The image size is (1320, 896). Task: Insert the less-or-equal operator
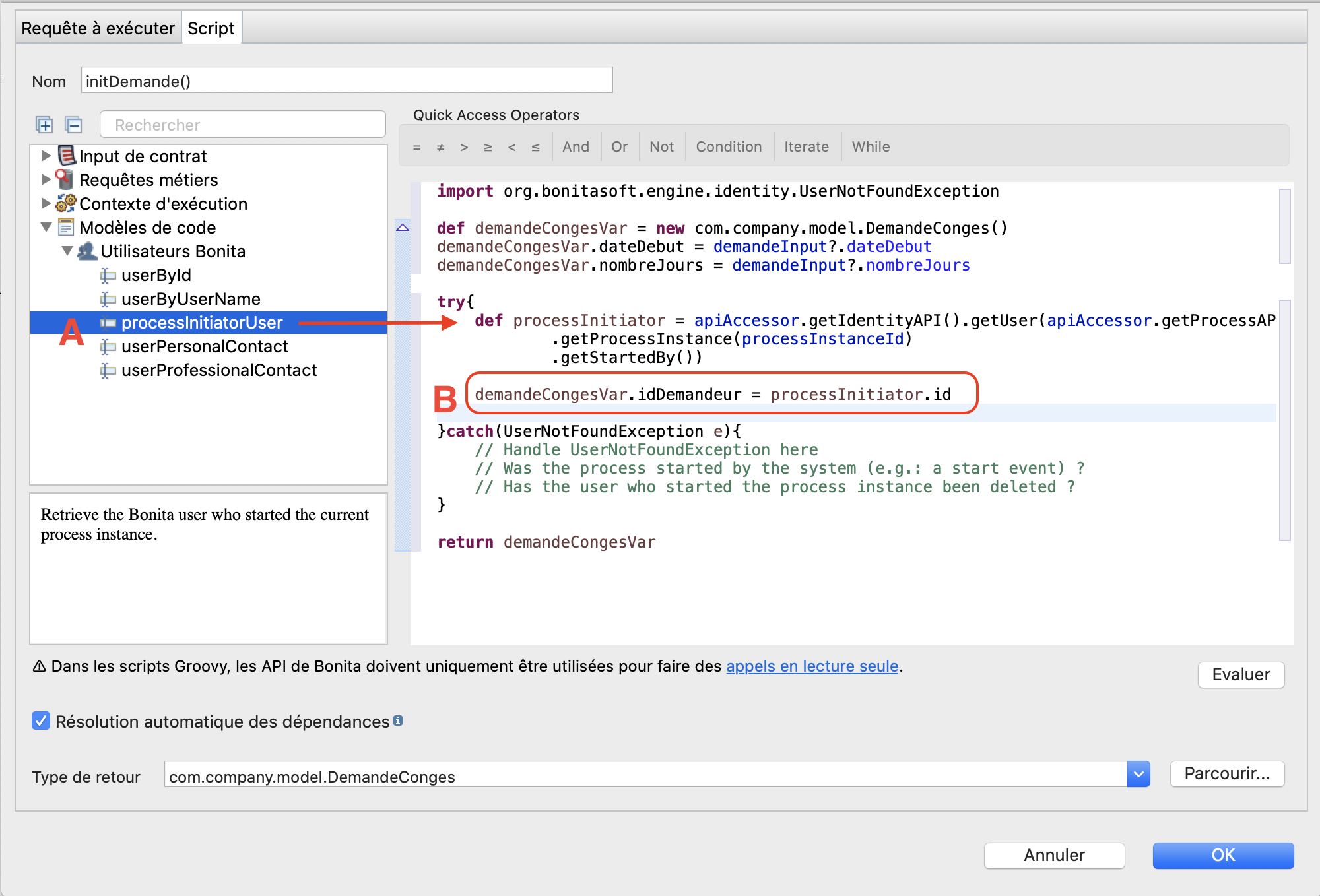[x=535, y=147]
